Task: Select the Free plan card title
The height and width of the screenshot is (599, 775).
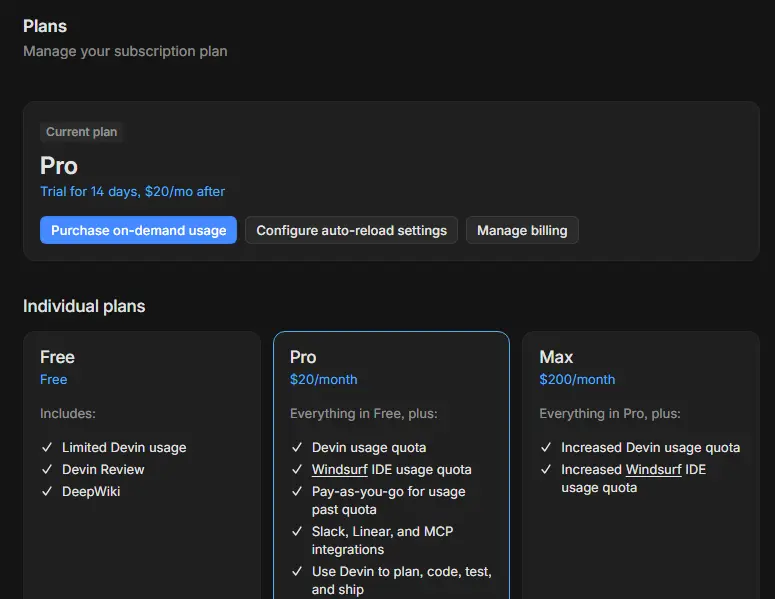Action: click(x=57, y=357)
